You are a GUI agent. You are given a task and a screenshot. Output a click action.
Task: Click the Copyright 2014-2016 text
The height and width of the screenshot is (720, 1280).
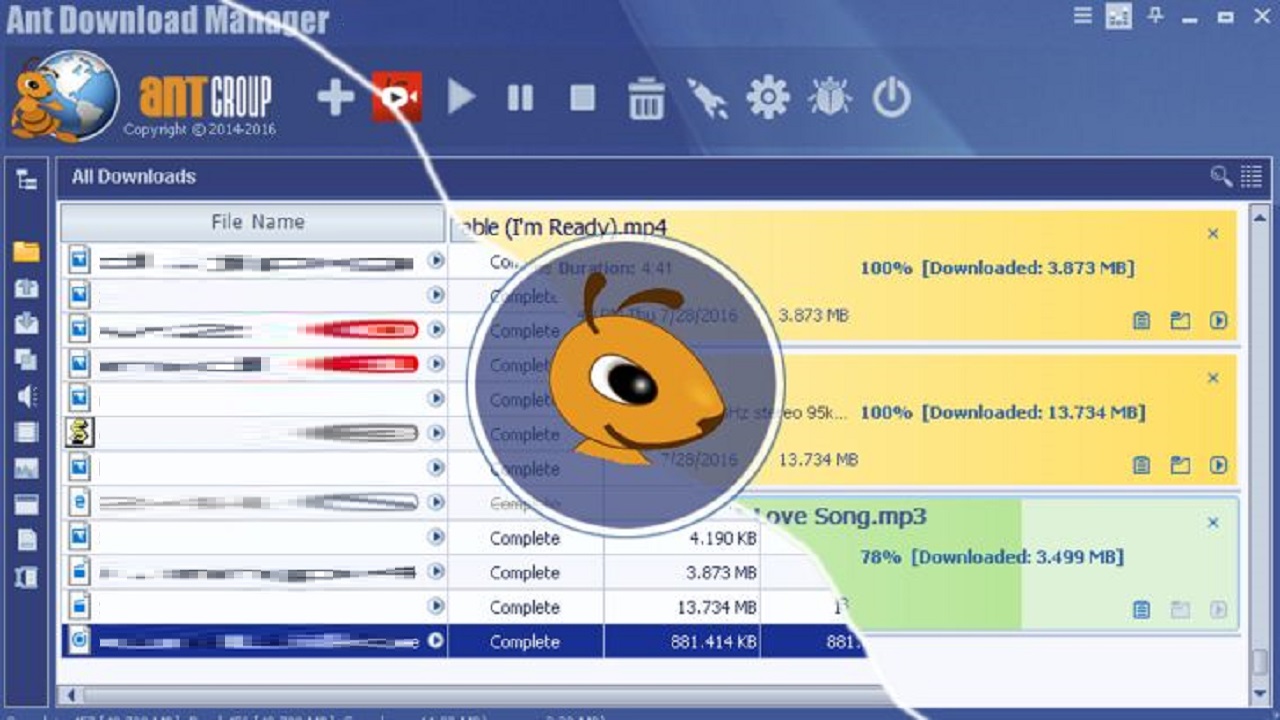coord(200,130)
